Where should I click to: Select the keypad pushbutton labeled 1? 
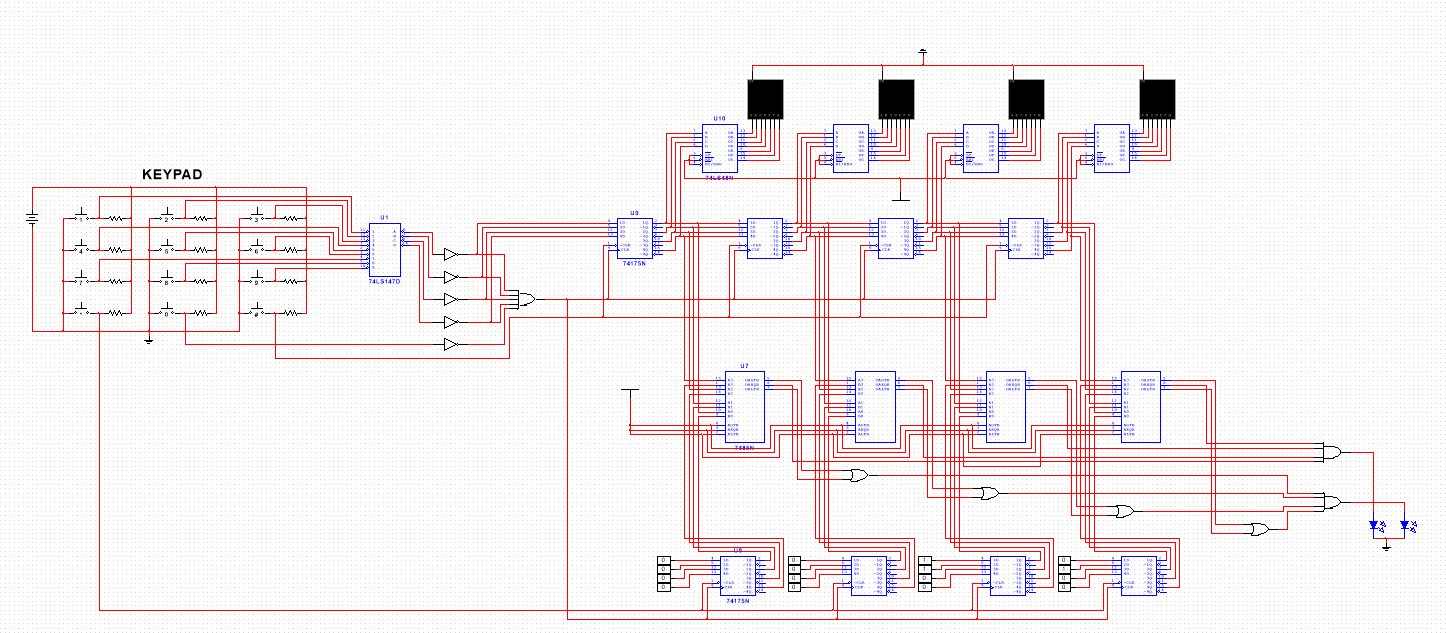click(82, 214)
